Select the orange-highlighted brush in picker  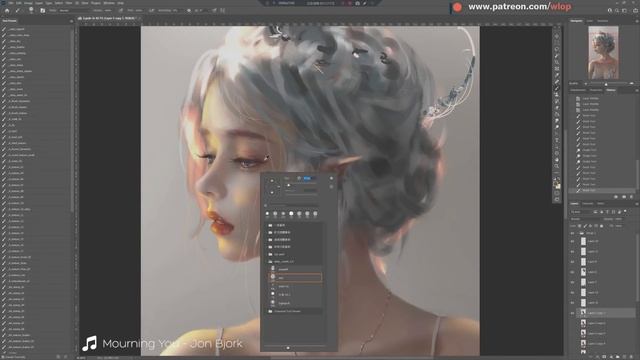pos(295,278)
